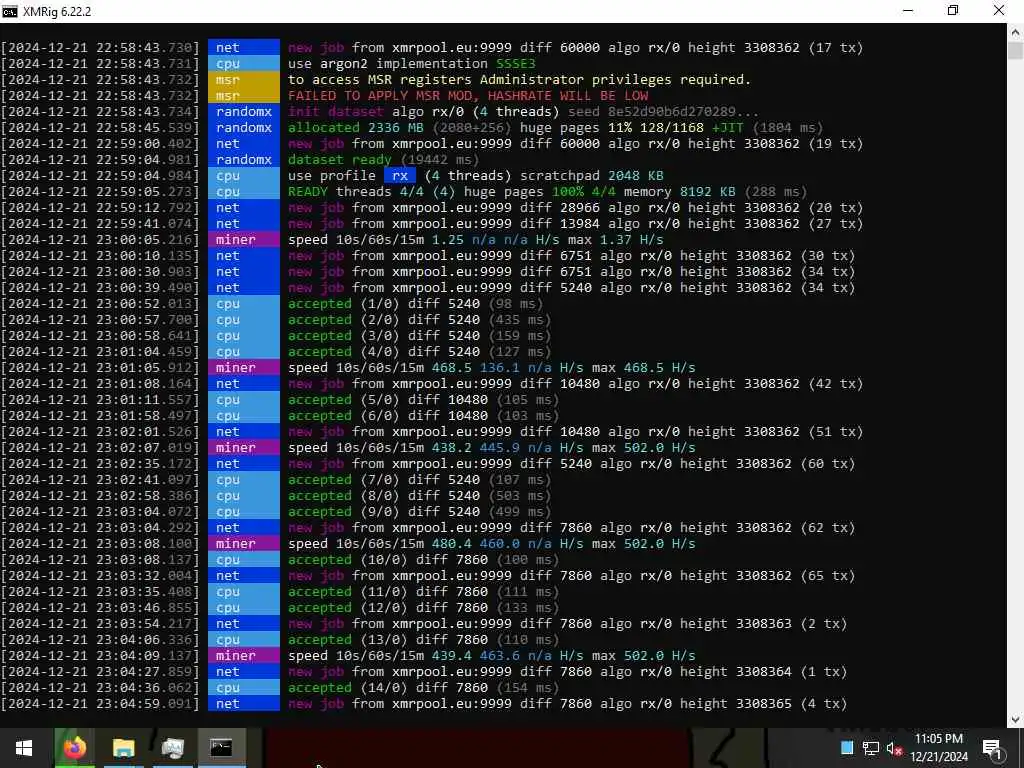
Task: Click 'accepted (13/0) diff 7860' line
Action: pyautogui.click(x=423, y=639)
